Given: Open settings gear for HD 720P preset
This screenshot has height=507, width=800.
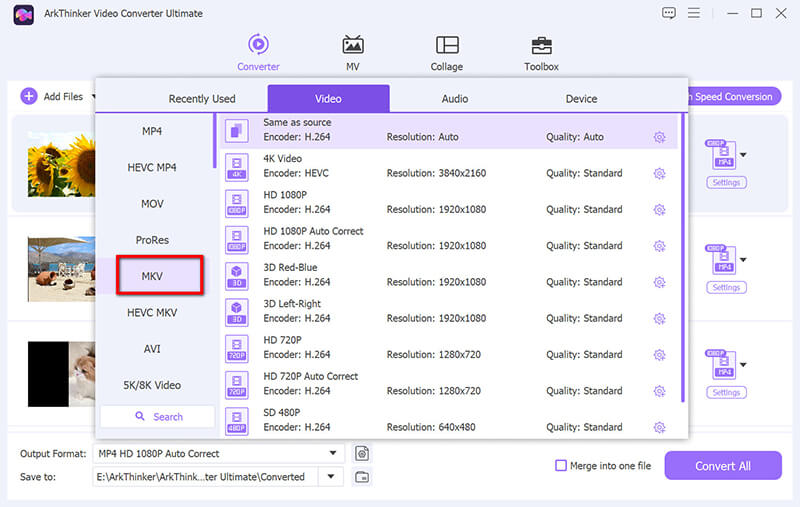Looking at the screenshot, I should tap(659, 355).
